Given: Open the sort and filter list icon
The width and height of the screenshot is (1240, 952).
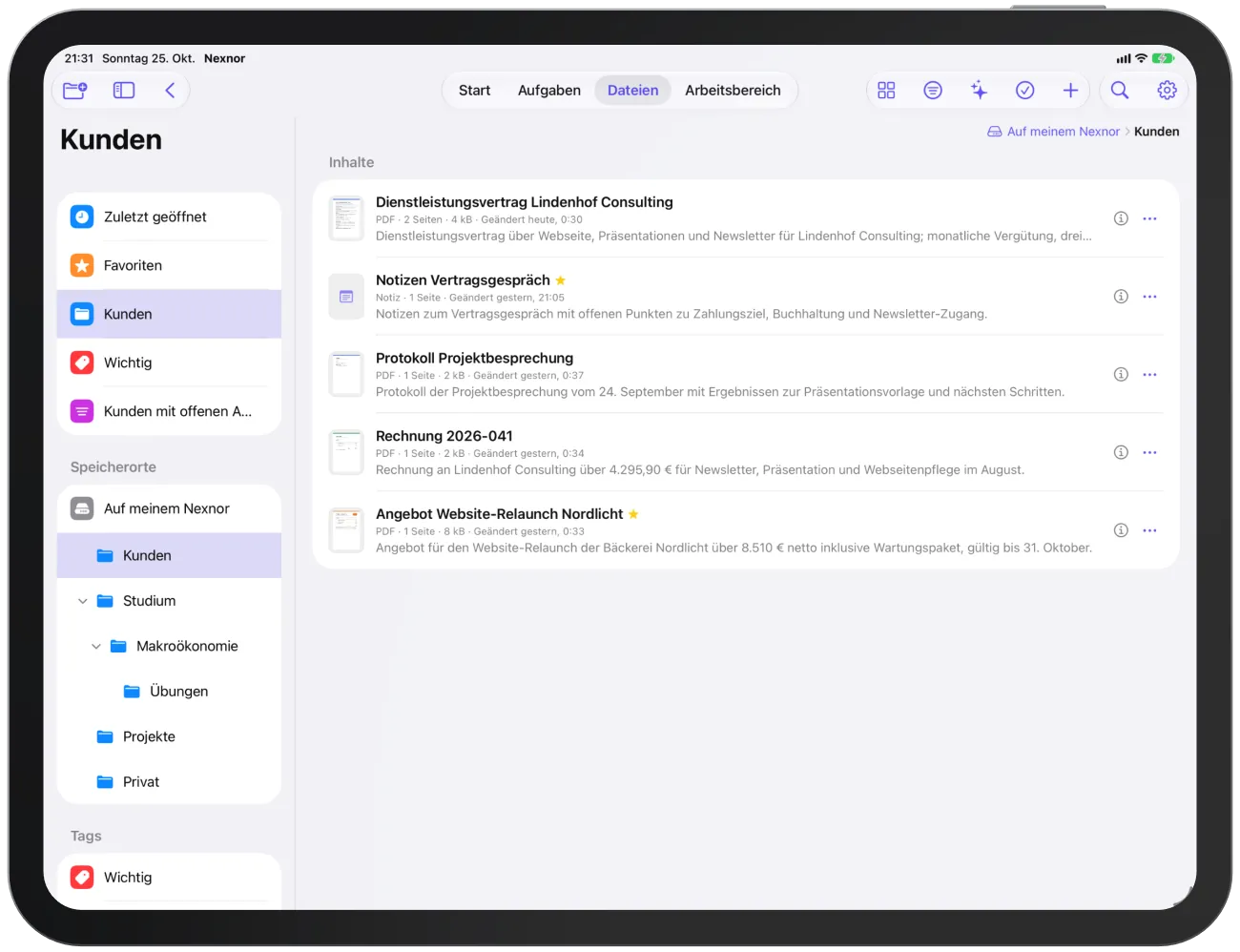Looking at the screenshot, I should tap(933, 91).
